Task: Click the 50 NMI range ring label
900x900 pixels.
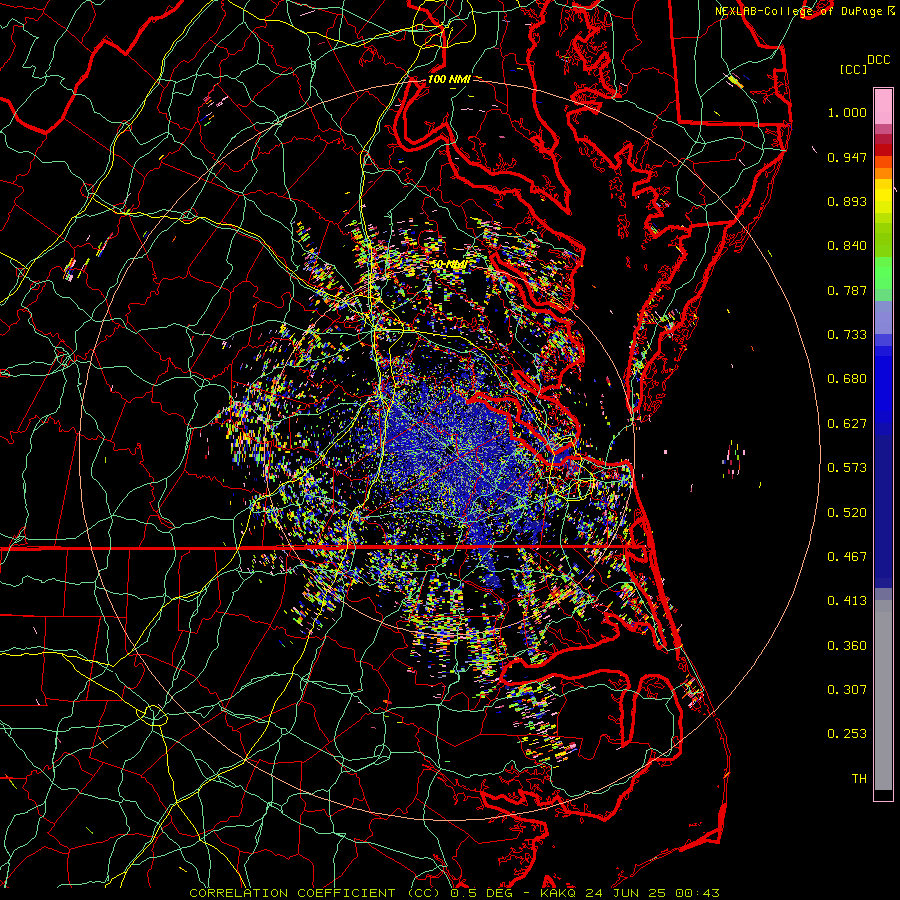Action: (448, 265)
